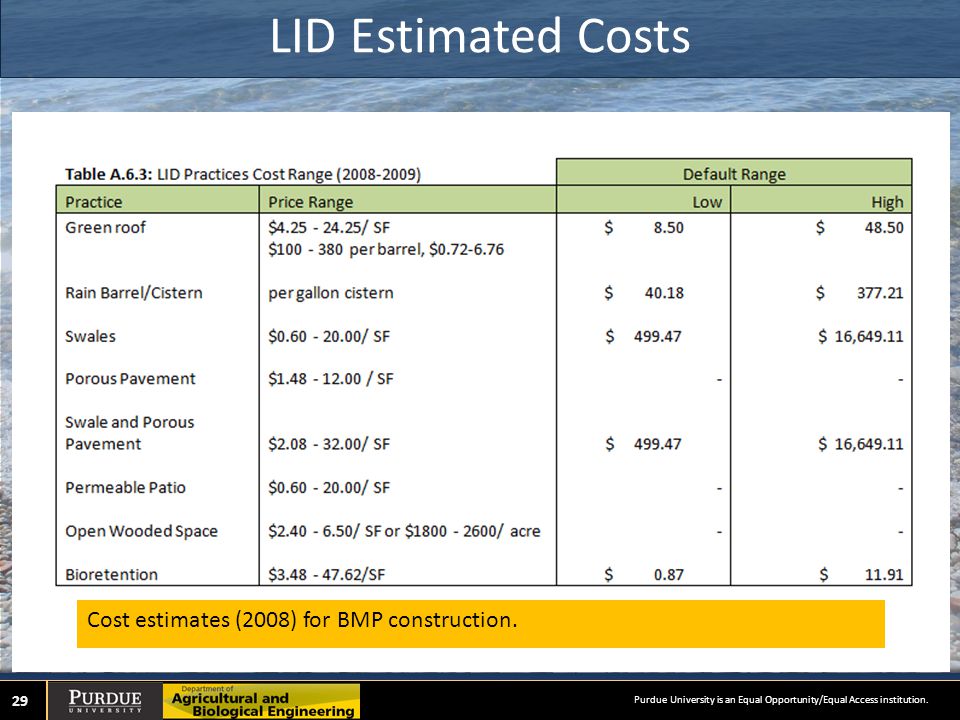This screenshot has width=960, height=720.
Task: Click the Permeable Patio price range
Action: 329,487
